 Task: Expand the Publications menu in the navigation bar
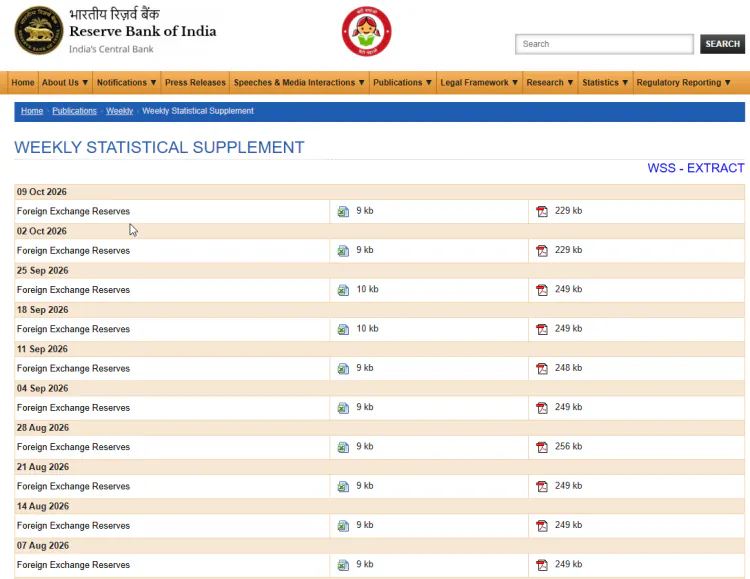[x=402, y=82]
